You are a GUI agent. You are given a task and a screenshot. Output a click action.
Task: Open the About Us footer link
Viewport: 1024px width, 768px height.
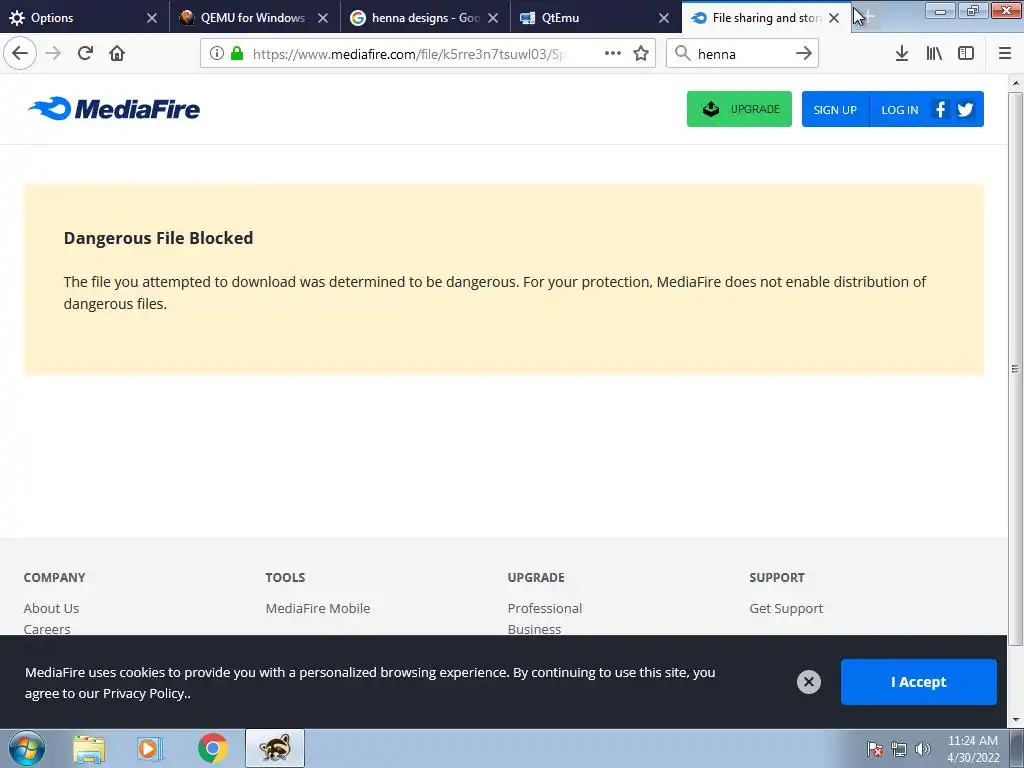coord(51,608)
